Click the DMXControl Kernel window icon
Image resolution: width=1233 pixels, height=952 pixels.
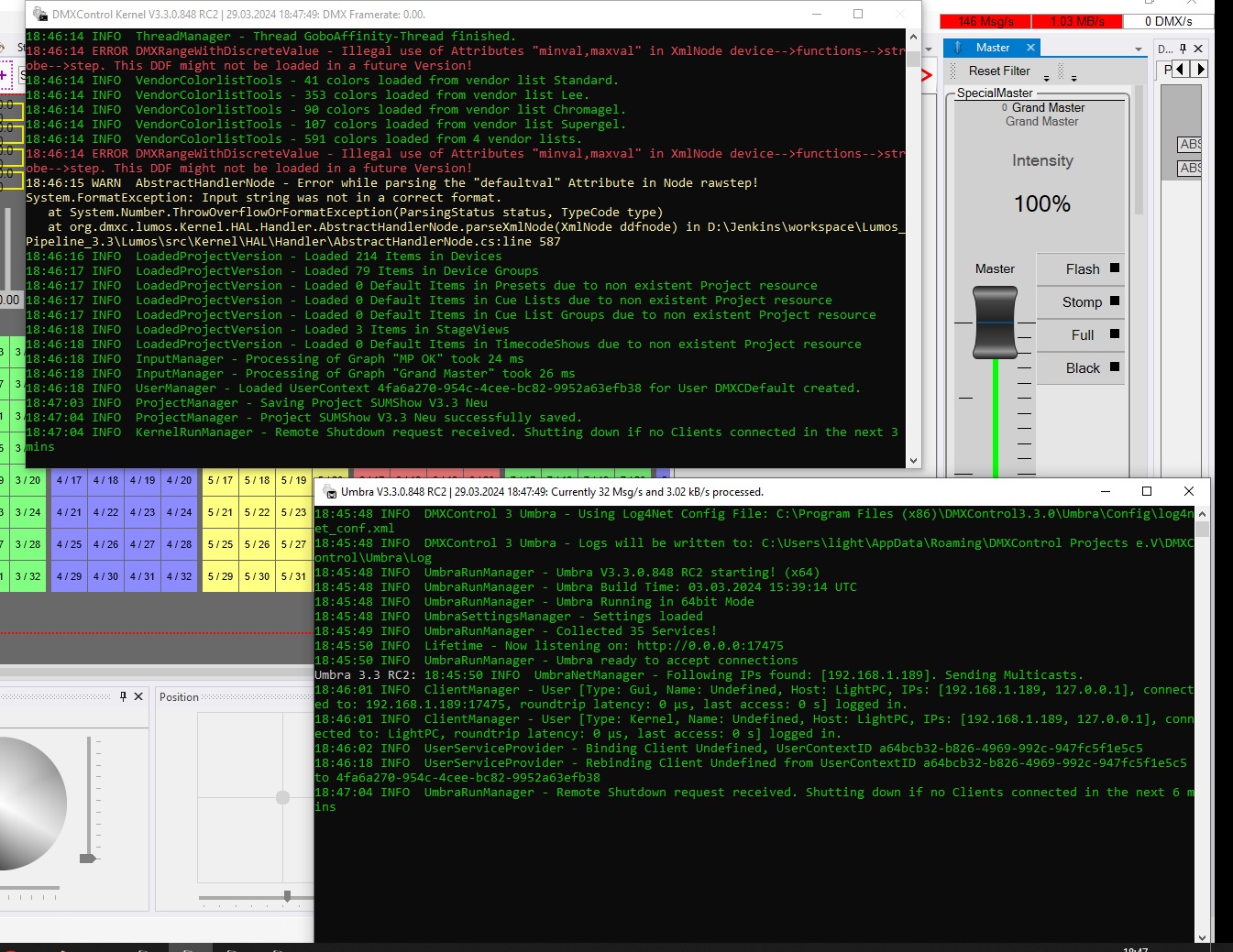39,14
